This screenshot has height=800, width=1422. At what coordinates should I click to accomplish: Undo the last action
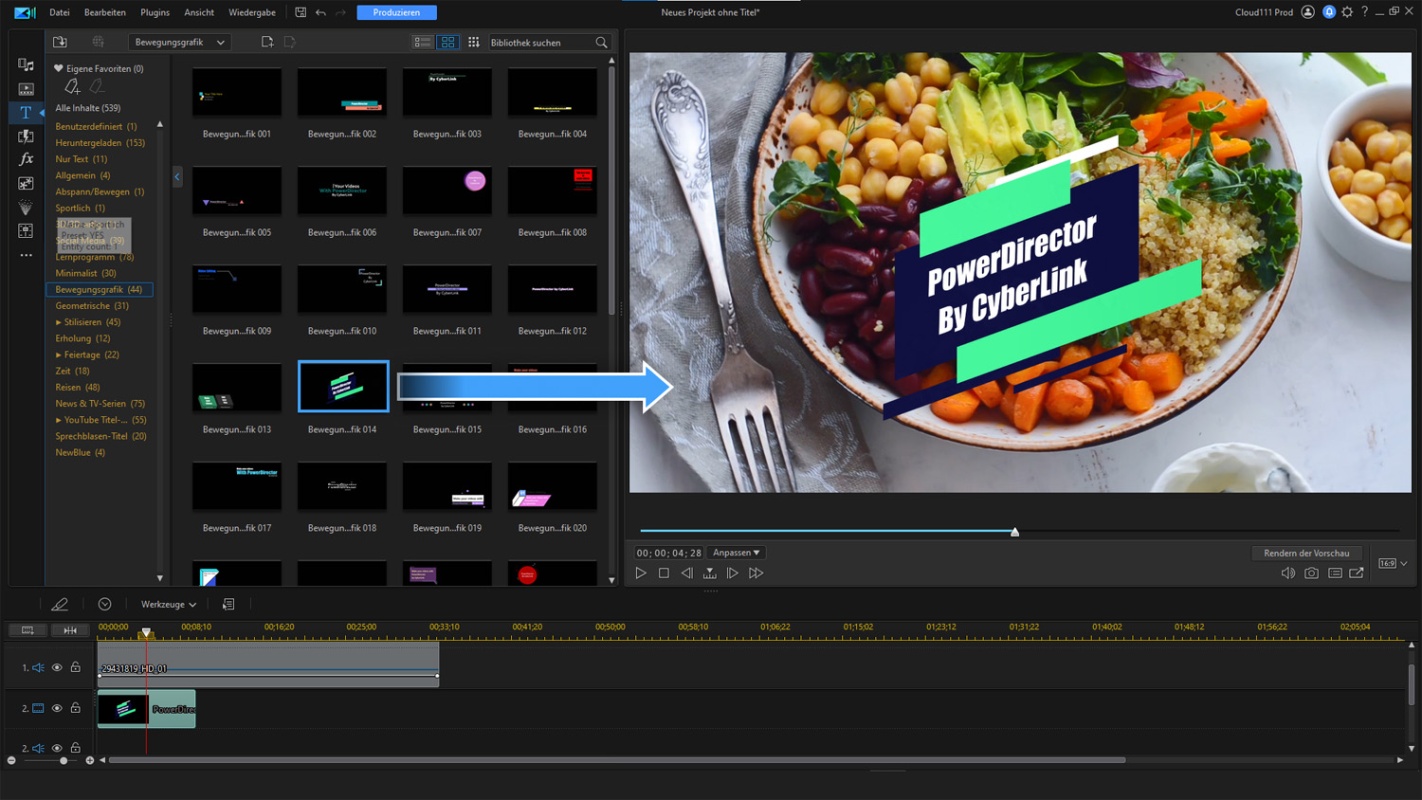(x=321, y=12)
